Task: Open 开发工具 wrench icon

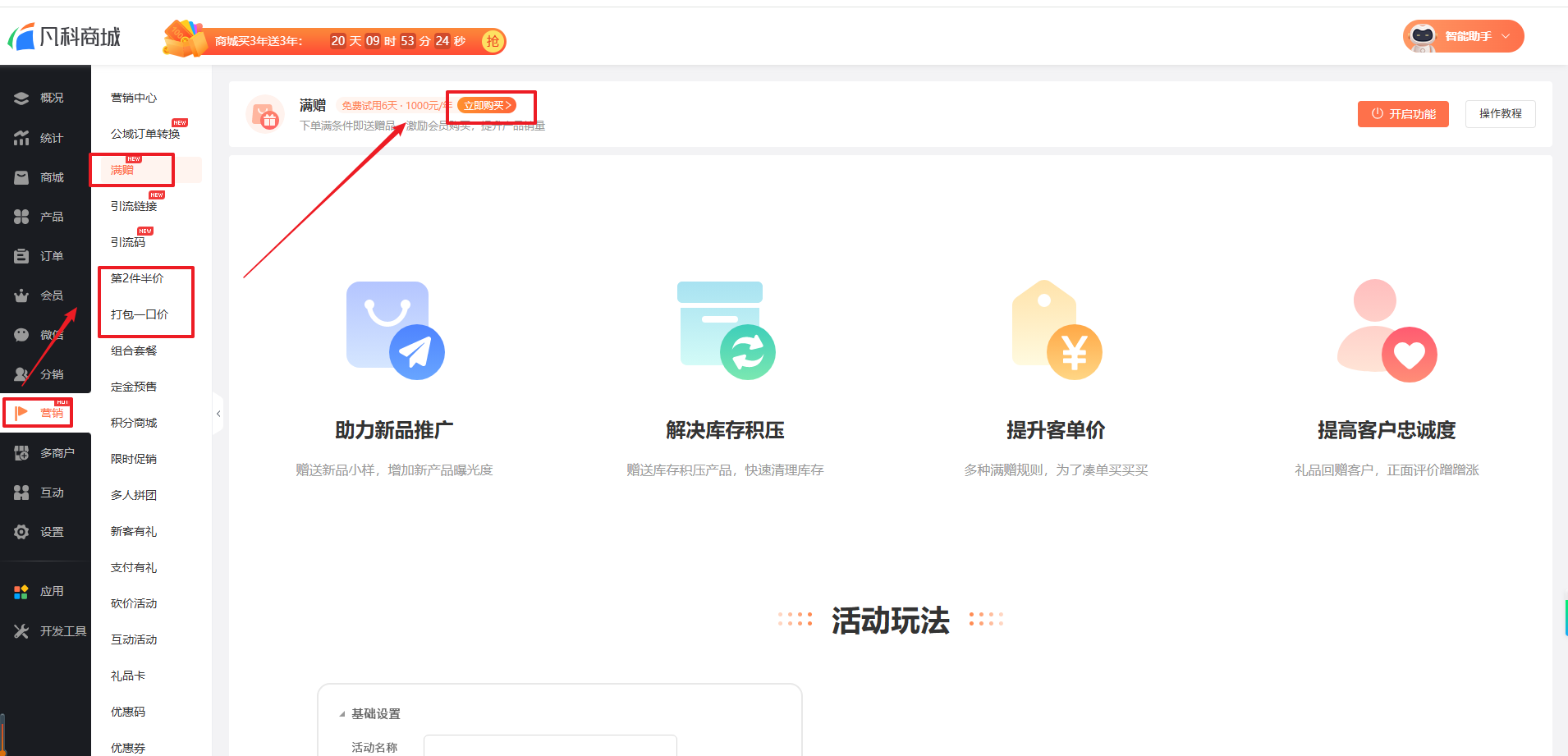Action: [x=21, y=631]
